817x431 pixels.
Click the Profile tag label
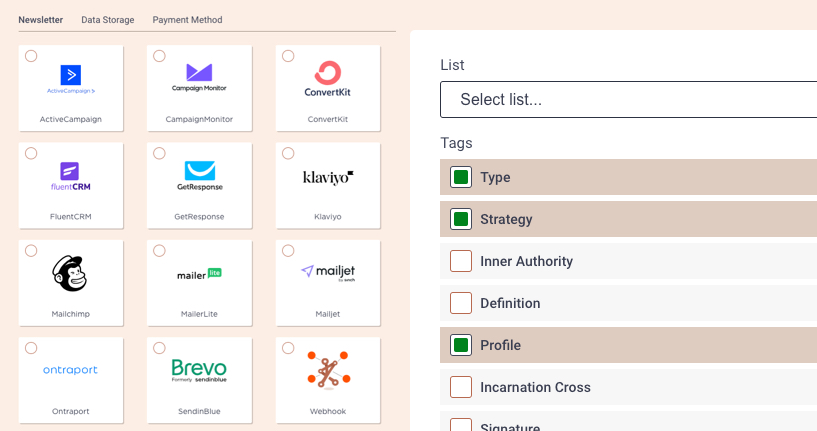tap(500, 346)
